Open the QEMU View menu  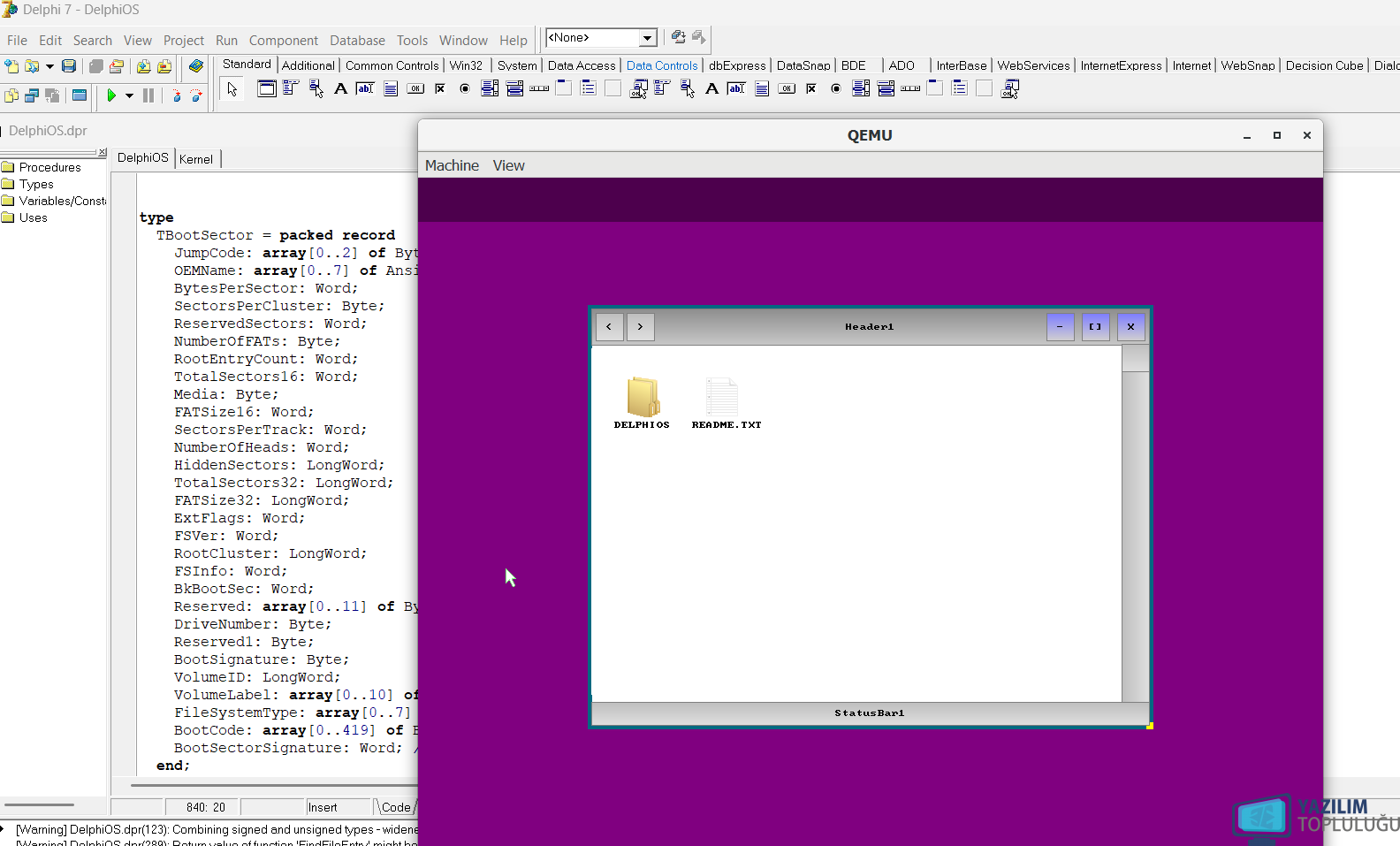point(508,165)
